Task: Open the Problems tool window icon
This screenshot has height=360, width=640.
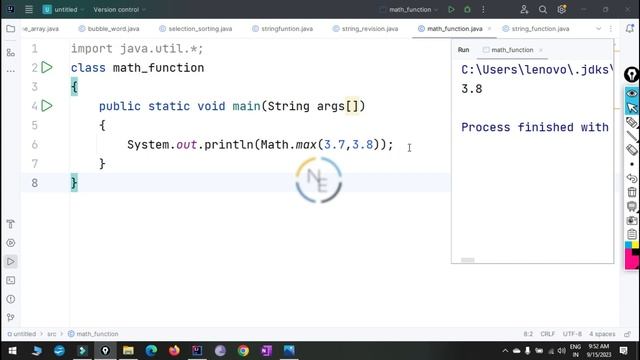Action: click(x=11, y=299)
